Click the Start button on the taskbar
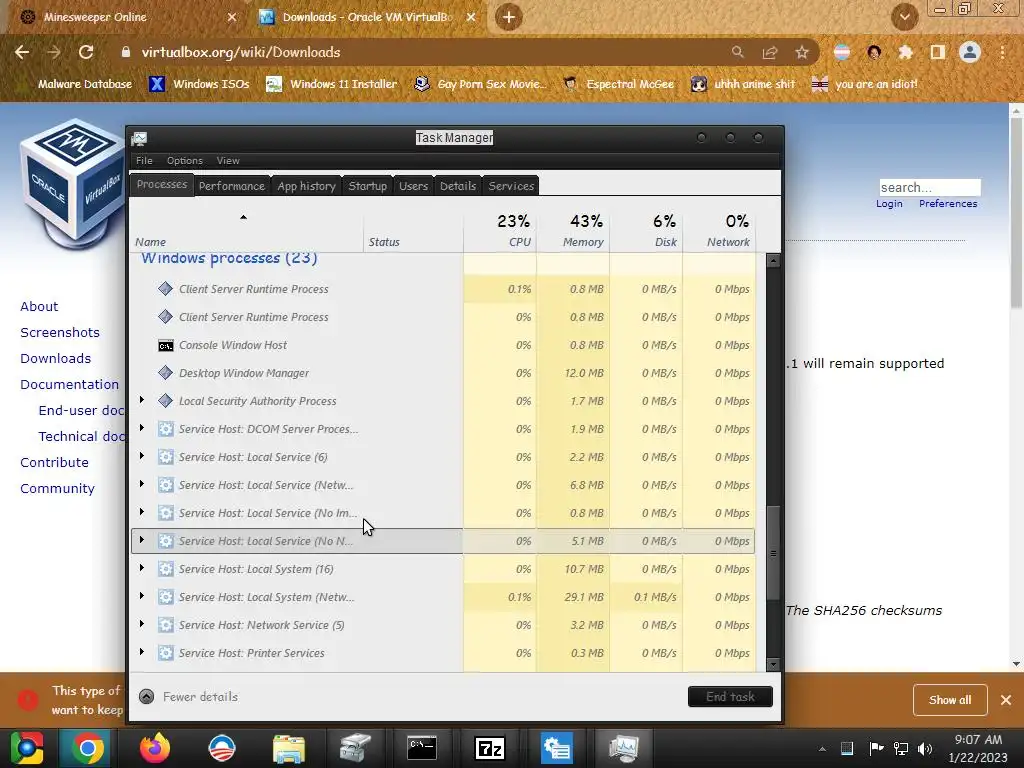The image size is (1024, 768). pos(27,748)
